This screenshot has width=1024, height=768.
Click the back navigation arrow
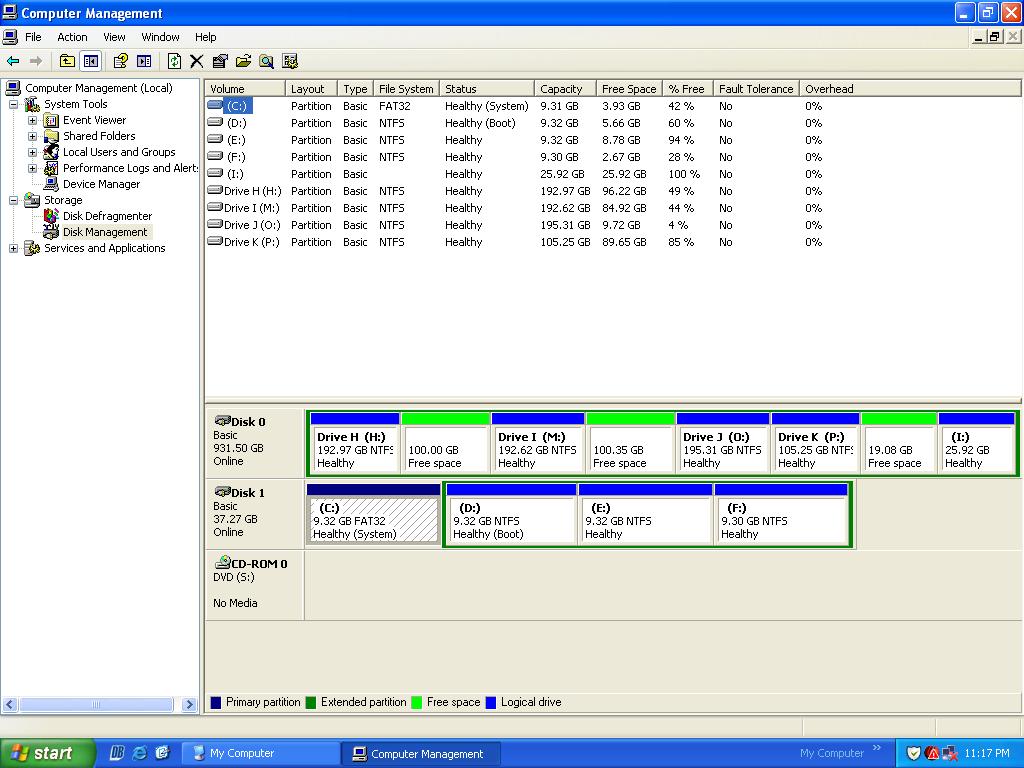(12, 59)
